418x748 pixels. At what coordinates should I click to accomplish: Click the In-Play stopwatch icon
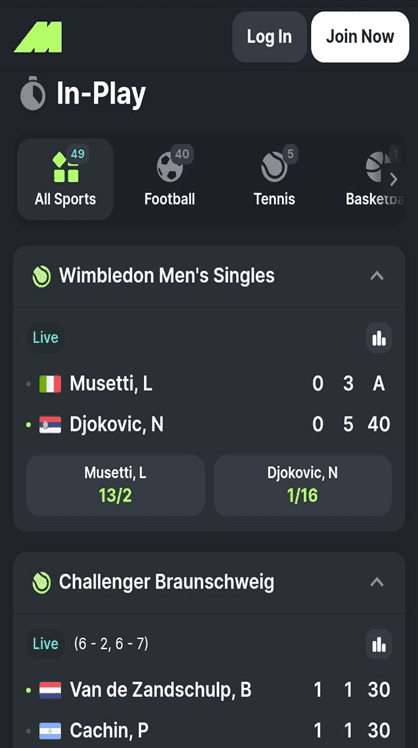32,93
